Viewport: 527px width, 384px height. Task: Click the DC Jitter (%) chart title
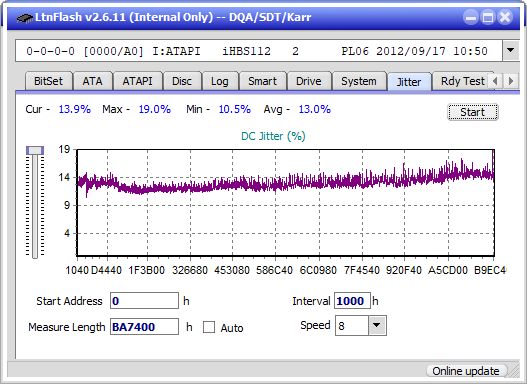click(273, 136)
